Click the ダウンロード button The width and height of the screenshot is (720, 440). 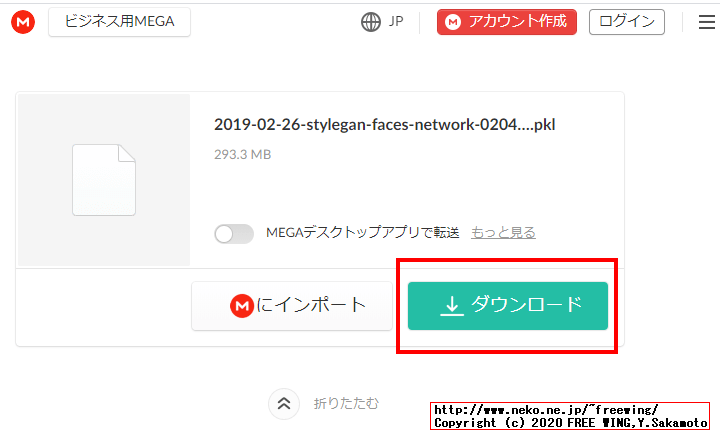click(x=508, y=305)
